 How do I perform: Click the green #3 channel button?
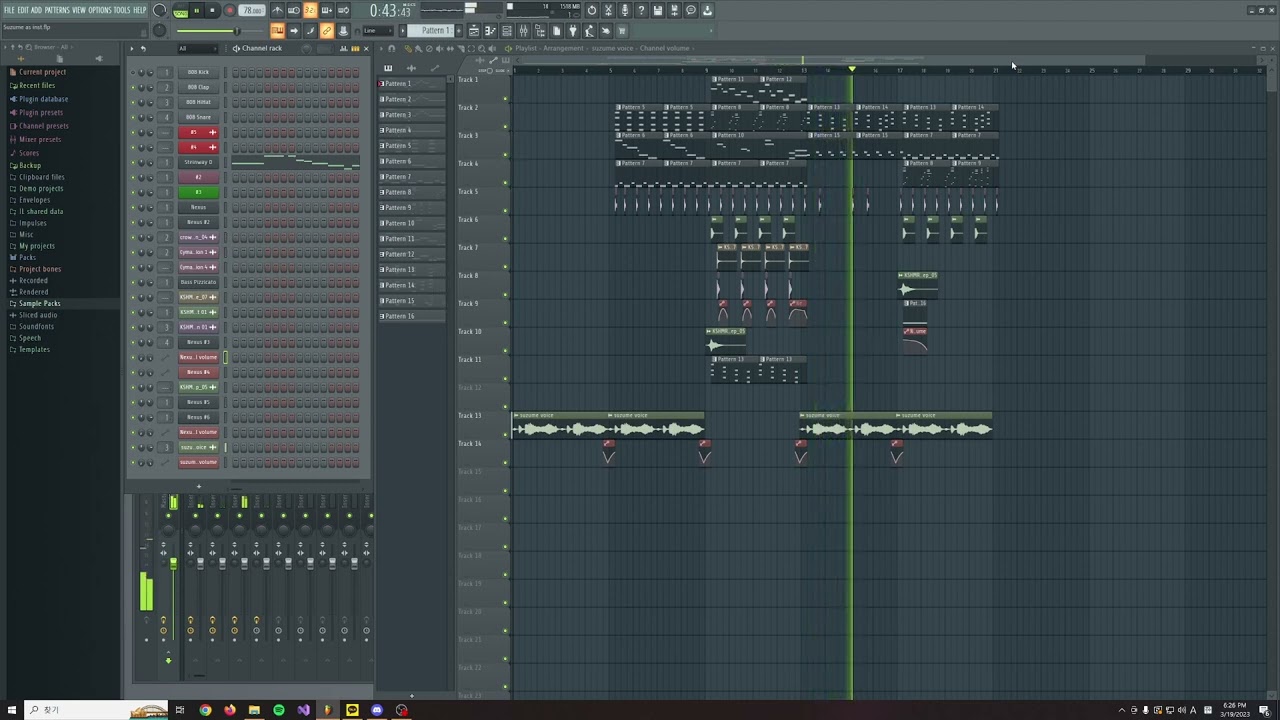click(x=198, y=192)
